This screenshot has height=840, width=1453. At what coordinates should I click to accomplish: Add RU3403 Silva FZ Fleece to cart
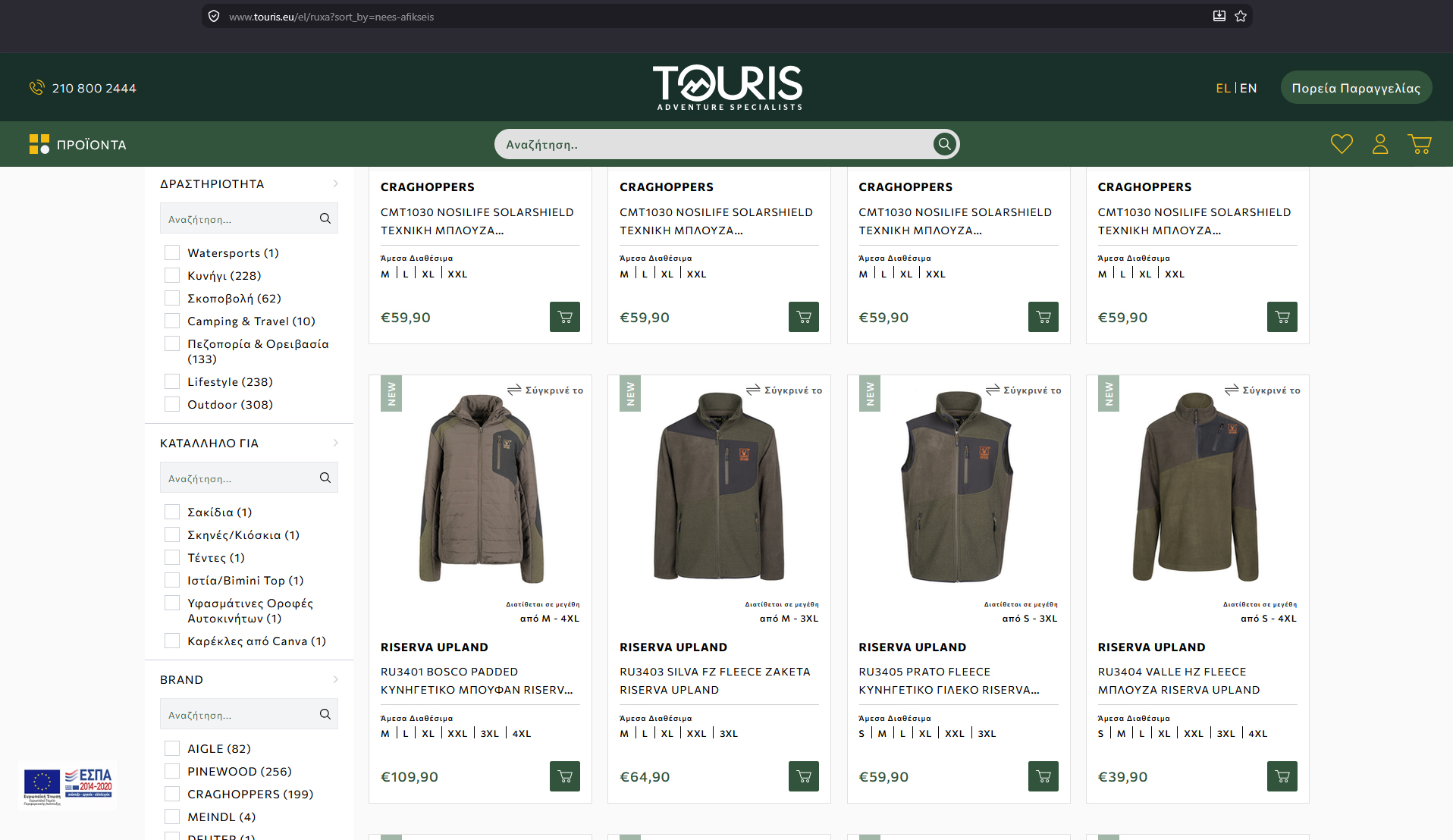804,776
